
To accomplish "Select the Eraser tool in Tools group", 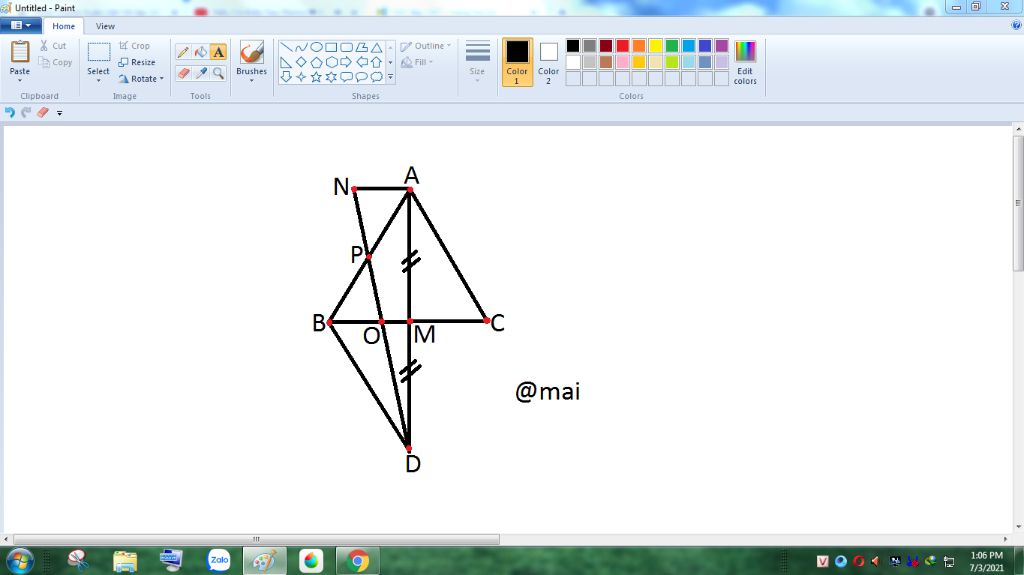I will pyautogui.click(x=184, y=73).
